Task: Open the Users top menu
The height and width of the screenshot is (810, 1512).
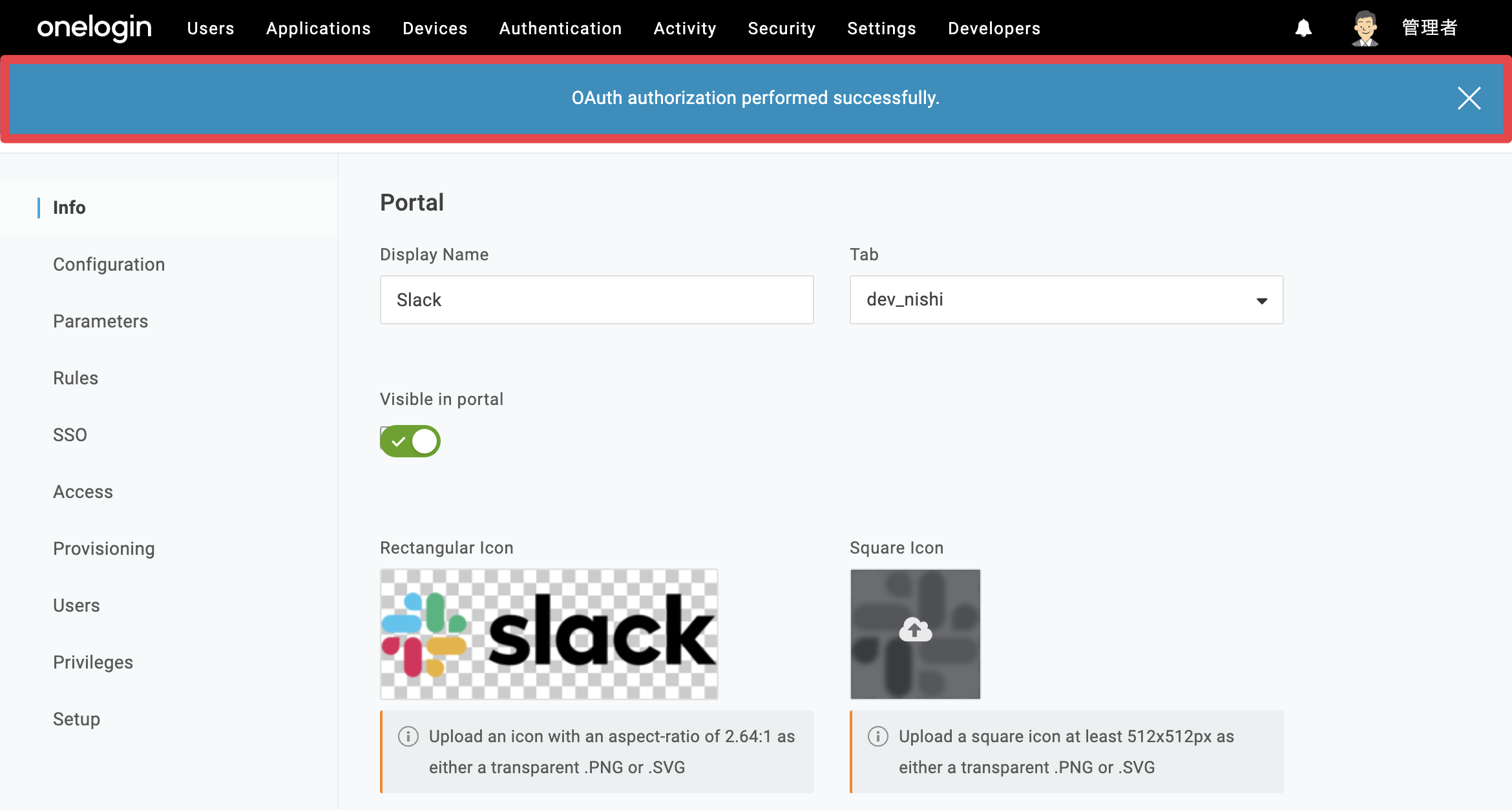Action: [x=211, y=28]
